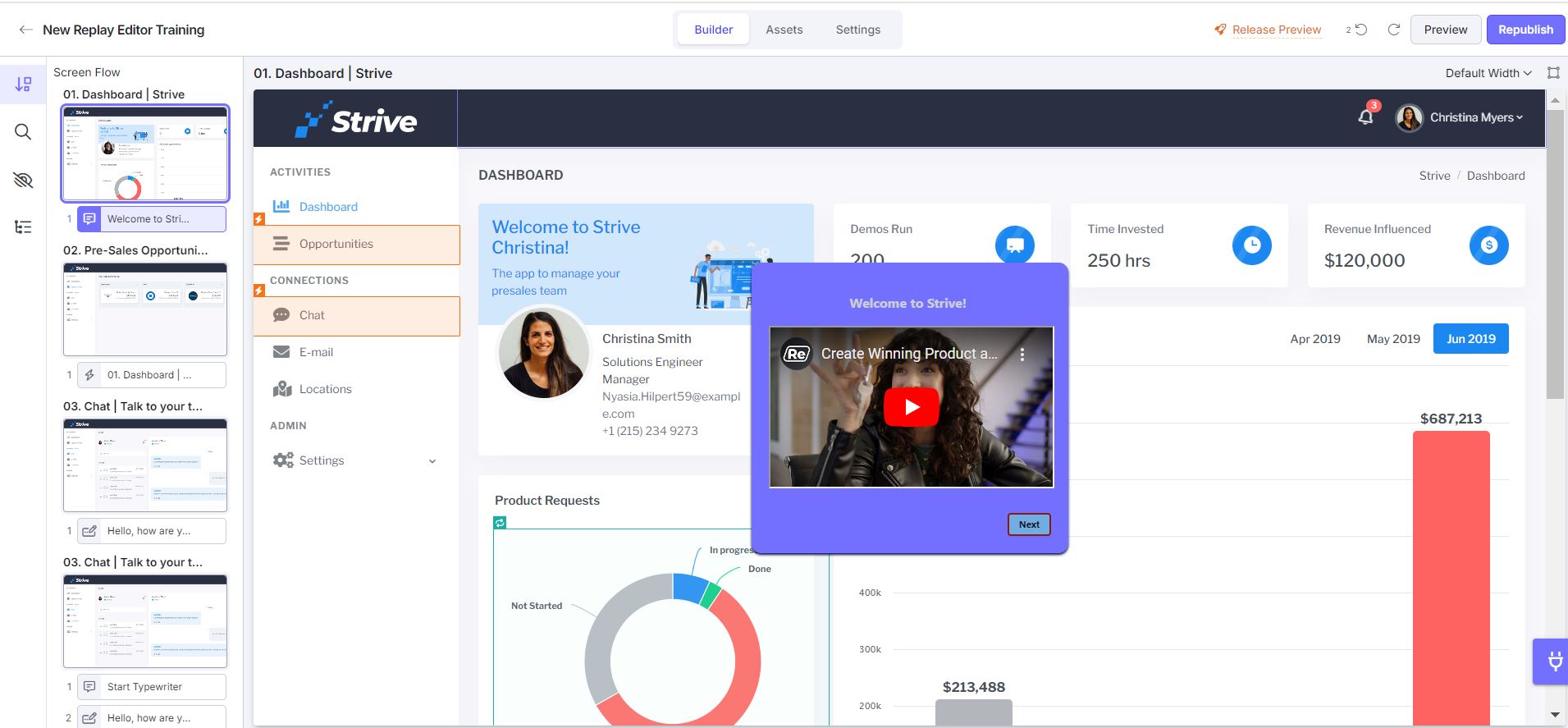Play the YouTube video in Welcome popup
Image resolution: width=1568 pixels, height=728 pixels.
click(912, 407)
